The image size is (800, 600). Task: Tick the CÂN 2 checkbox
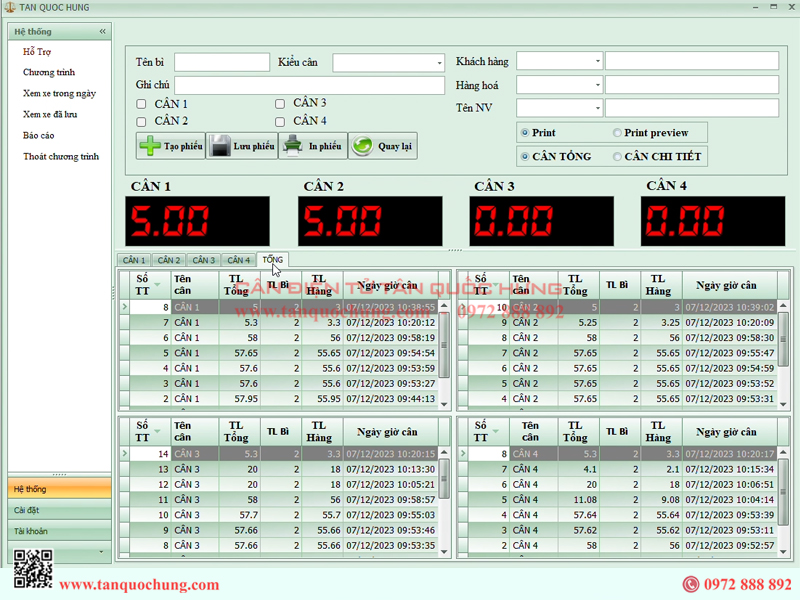pos(141,121)
